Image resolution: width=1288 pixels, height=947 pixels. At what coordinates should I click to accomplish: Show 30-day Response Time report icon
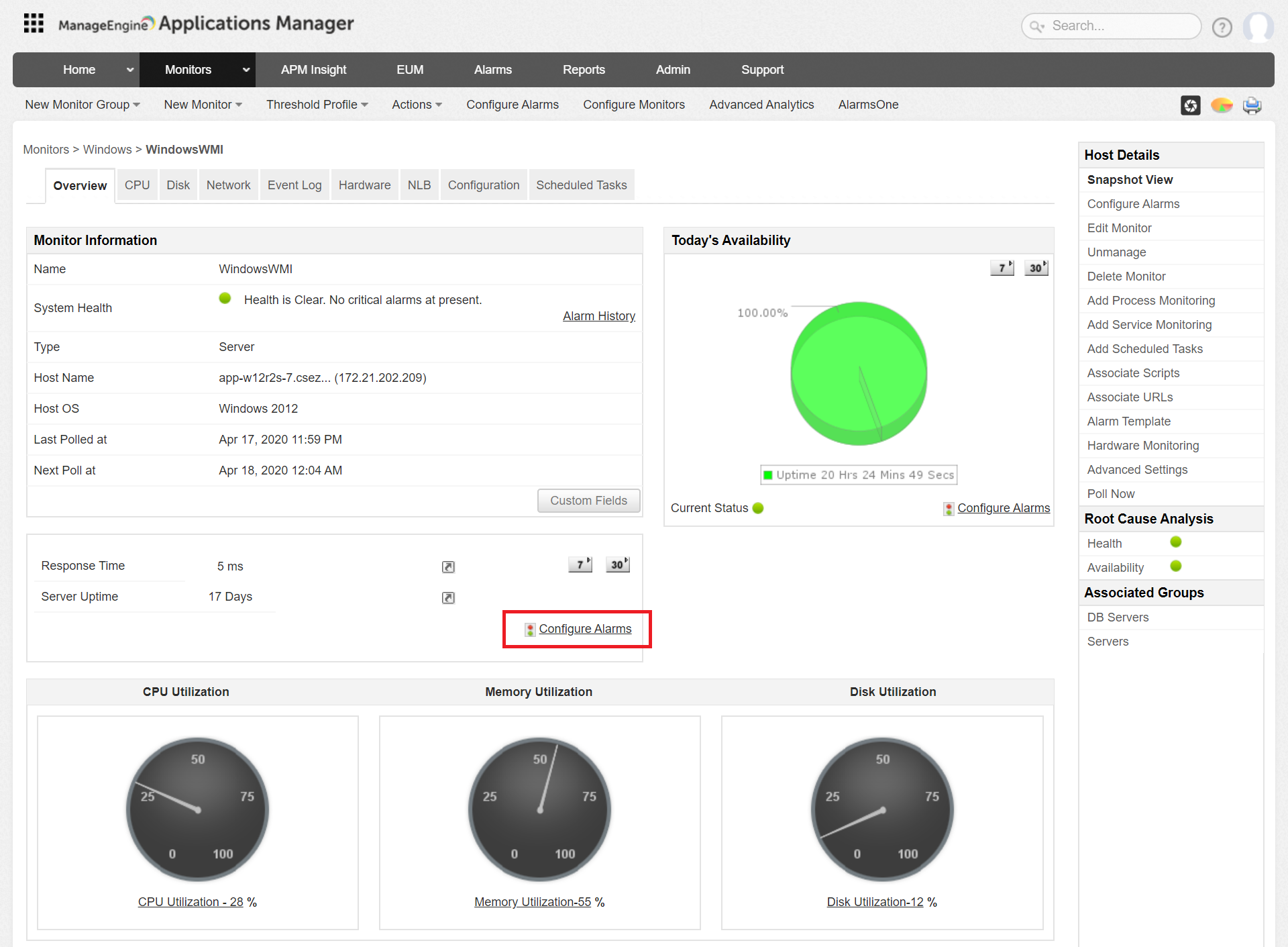click(617, 564)
